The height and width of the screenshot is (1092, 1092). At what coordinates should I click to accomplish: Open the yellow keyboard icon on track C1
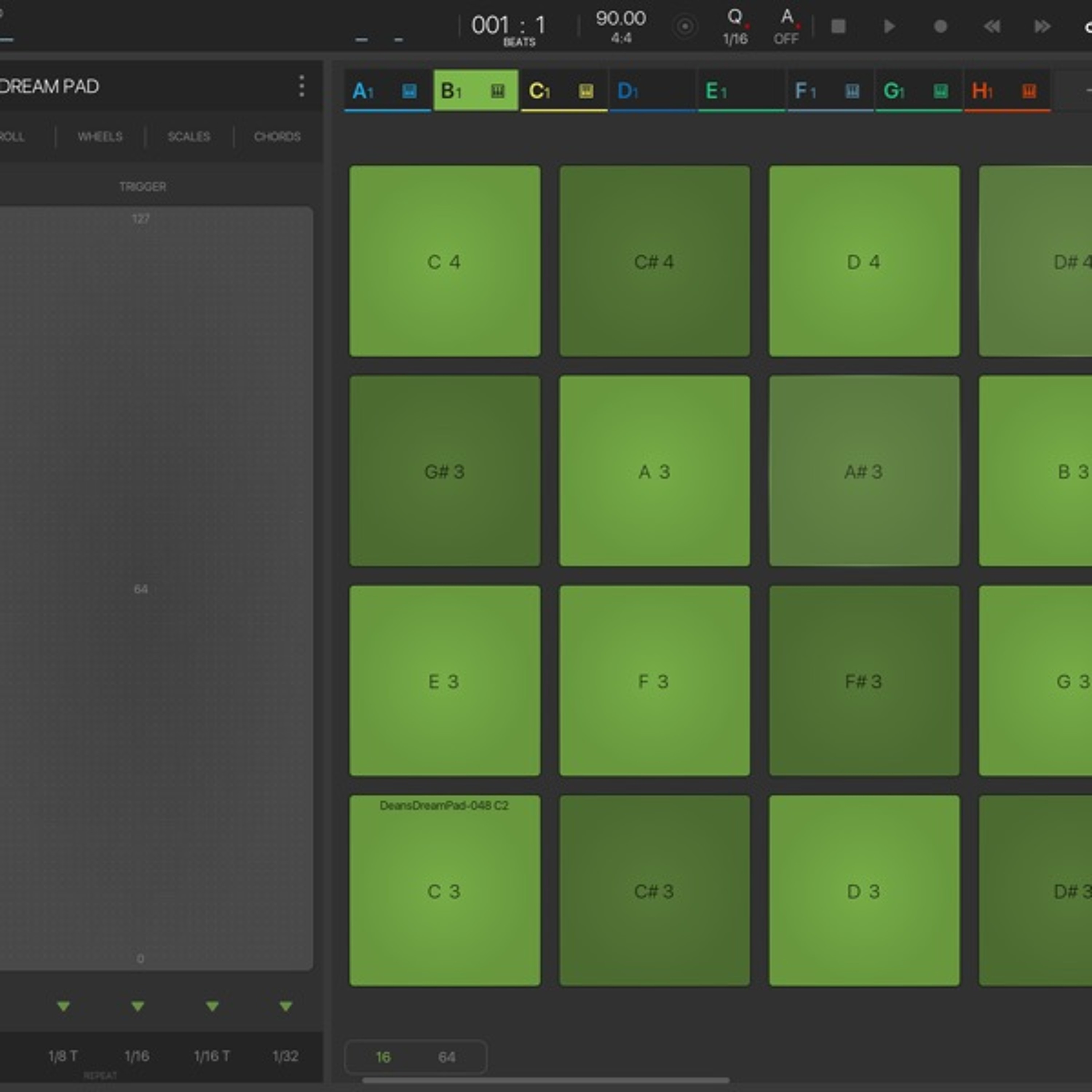click(x=586, y=91)
